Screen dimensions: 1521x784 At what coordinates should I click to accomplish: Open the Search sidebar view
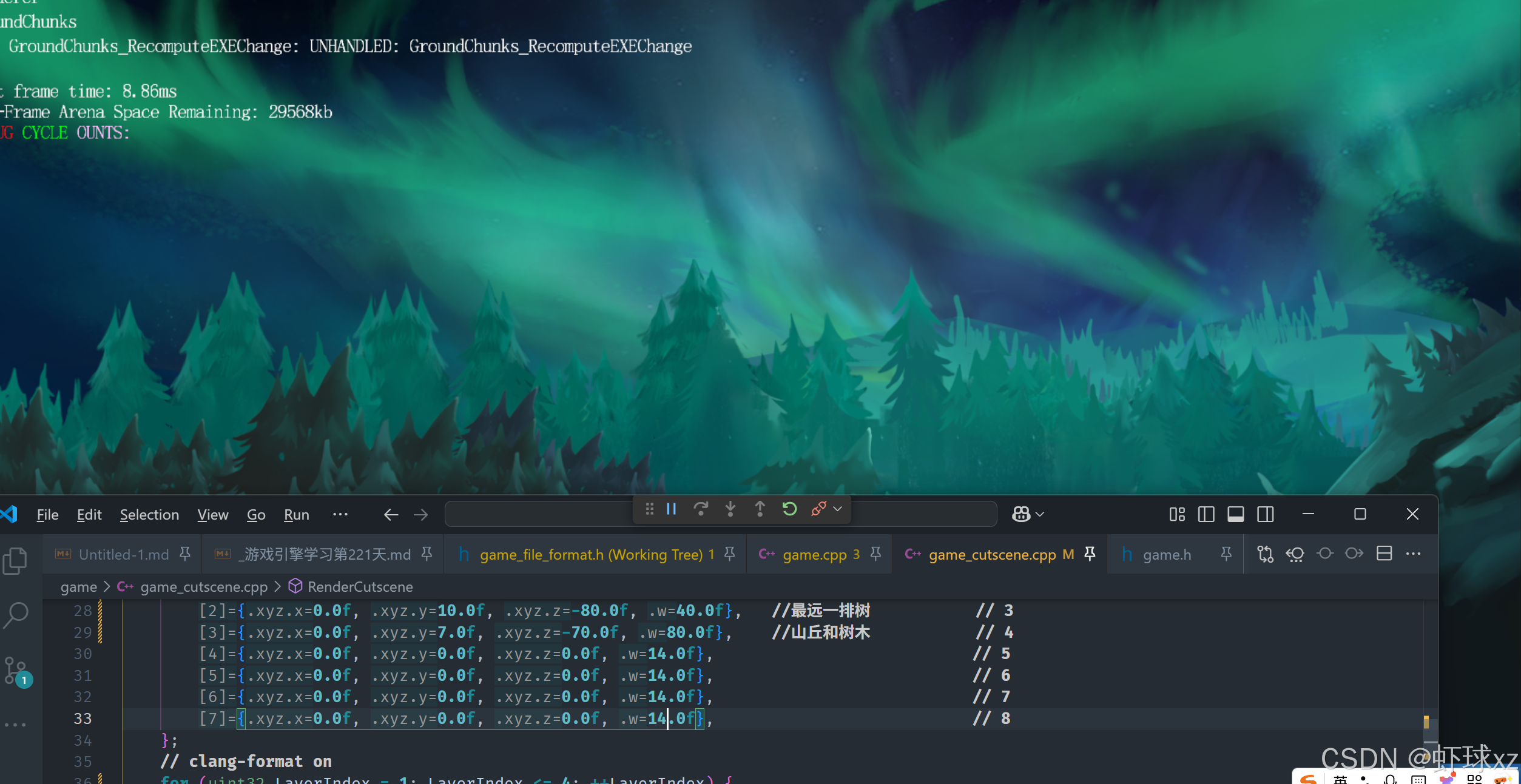click(16, 615)
